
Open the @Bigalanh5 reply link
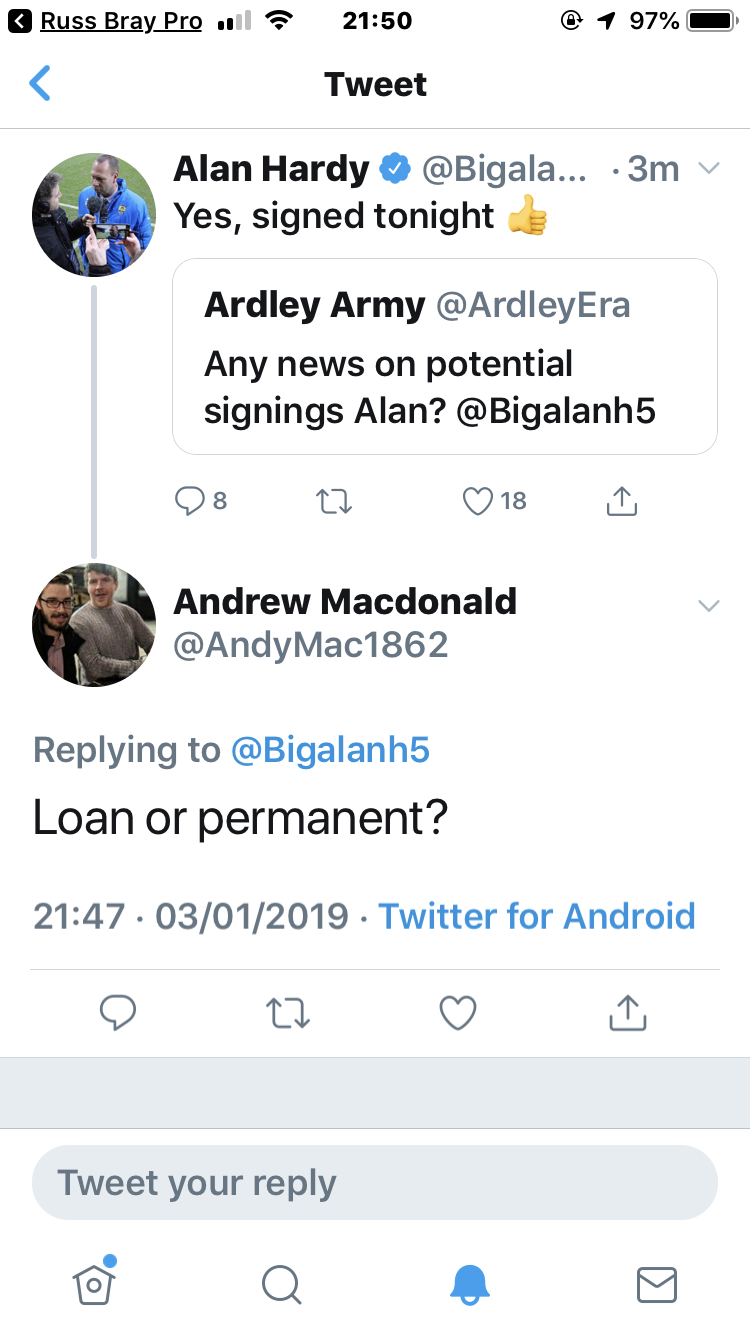330,750
